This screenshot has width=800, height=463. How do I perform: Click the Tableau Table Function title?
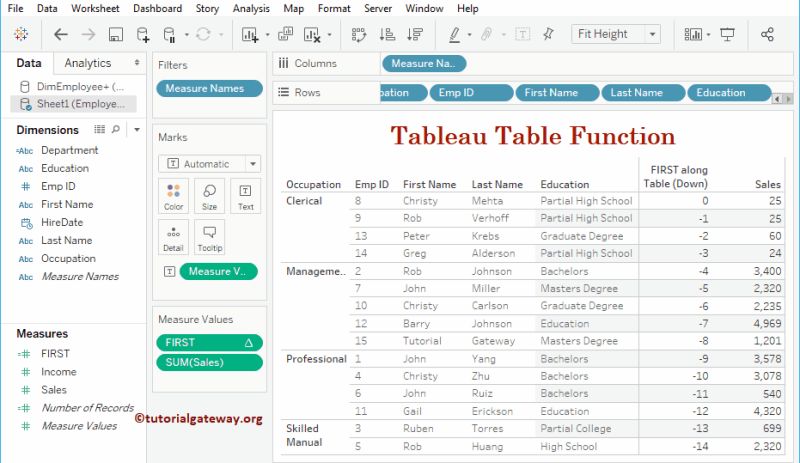533,136
